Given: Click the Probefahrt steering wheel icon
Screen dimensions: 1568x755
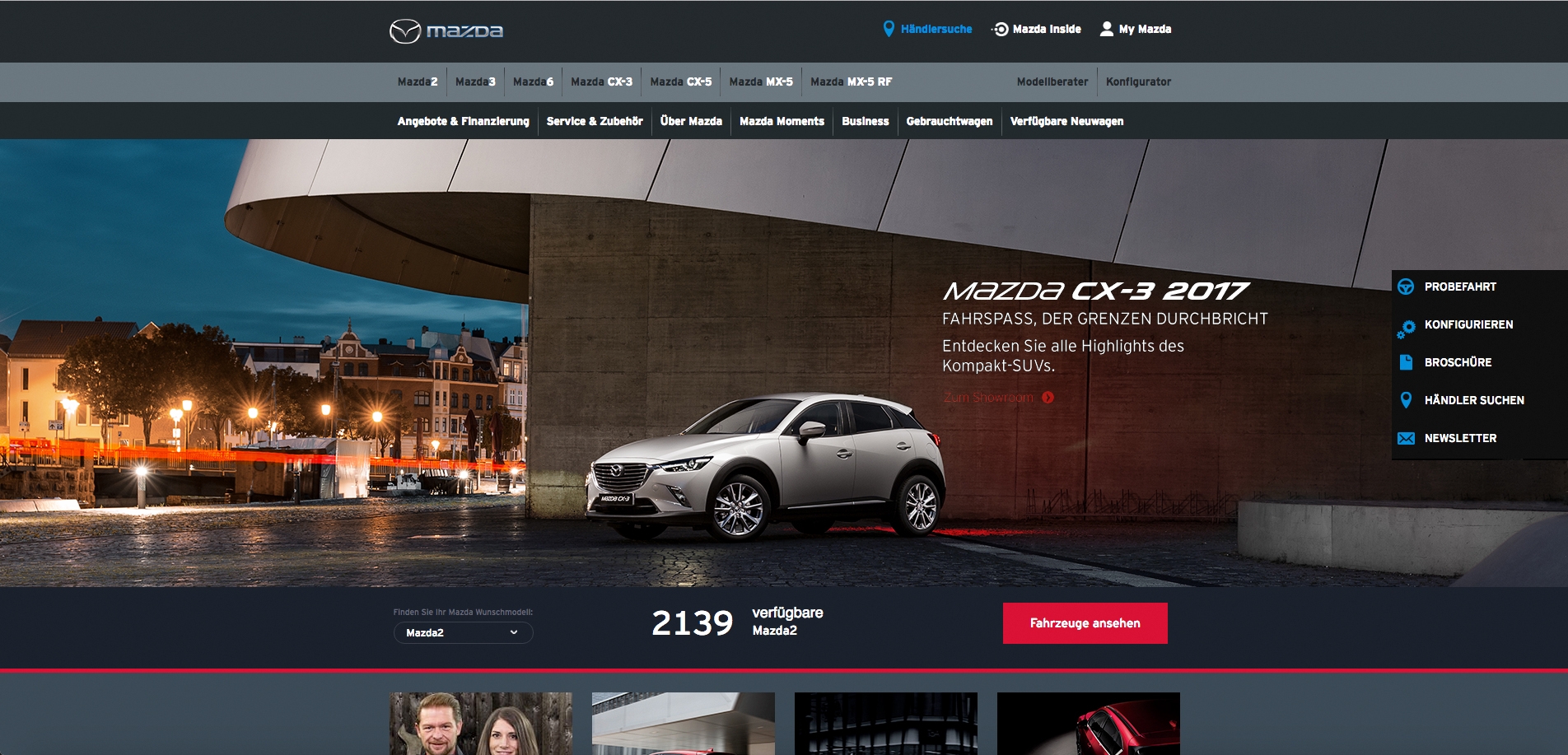Looking at the screenshot, I should (x=1406, y=287).
